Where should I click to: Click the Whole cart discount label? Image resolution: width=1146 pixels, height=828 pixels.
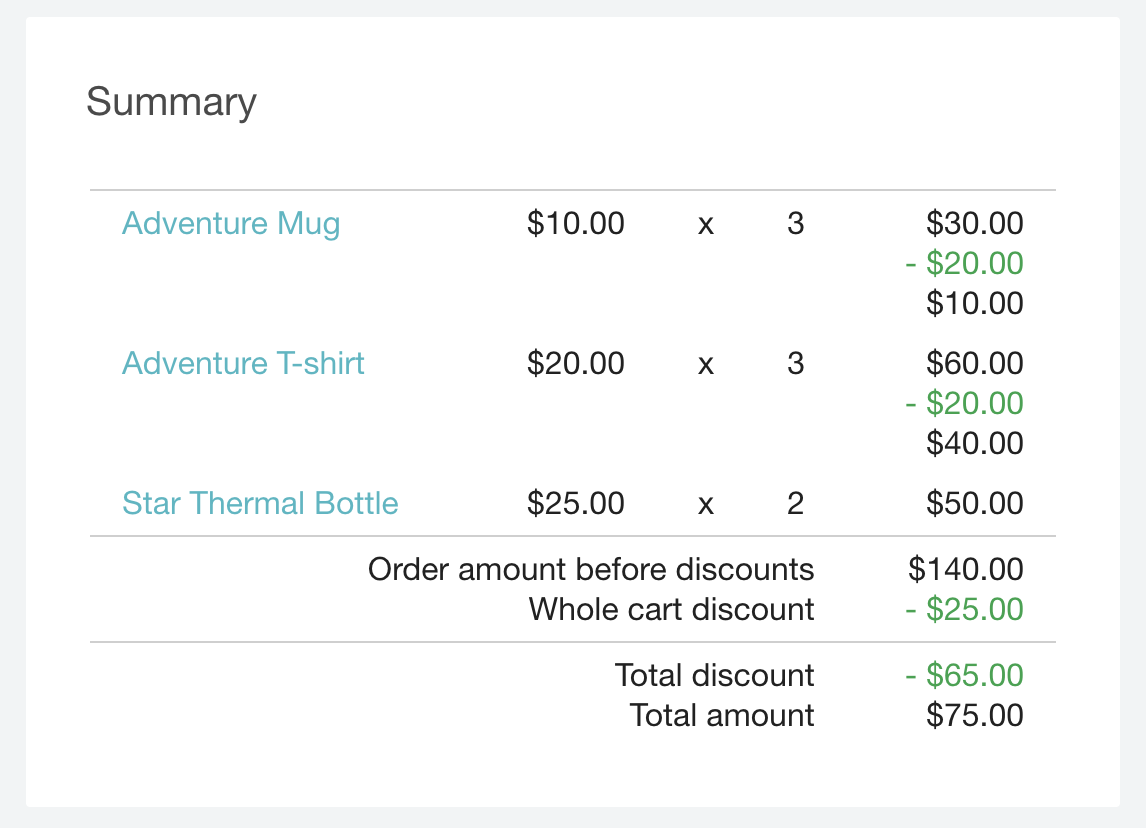click(x=671, y=609)
